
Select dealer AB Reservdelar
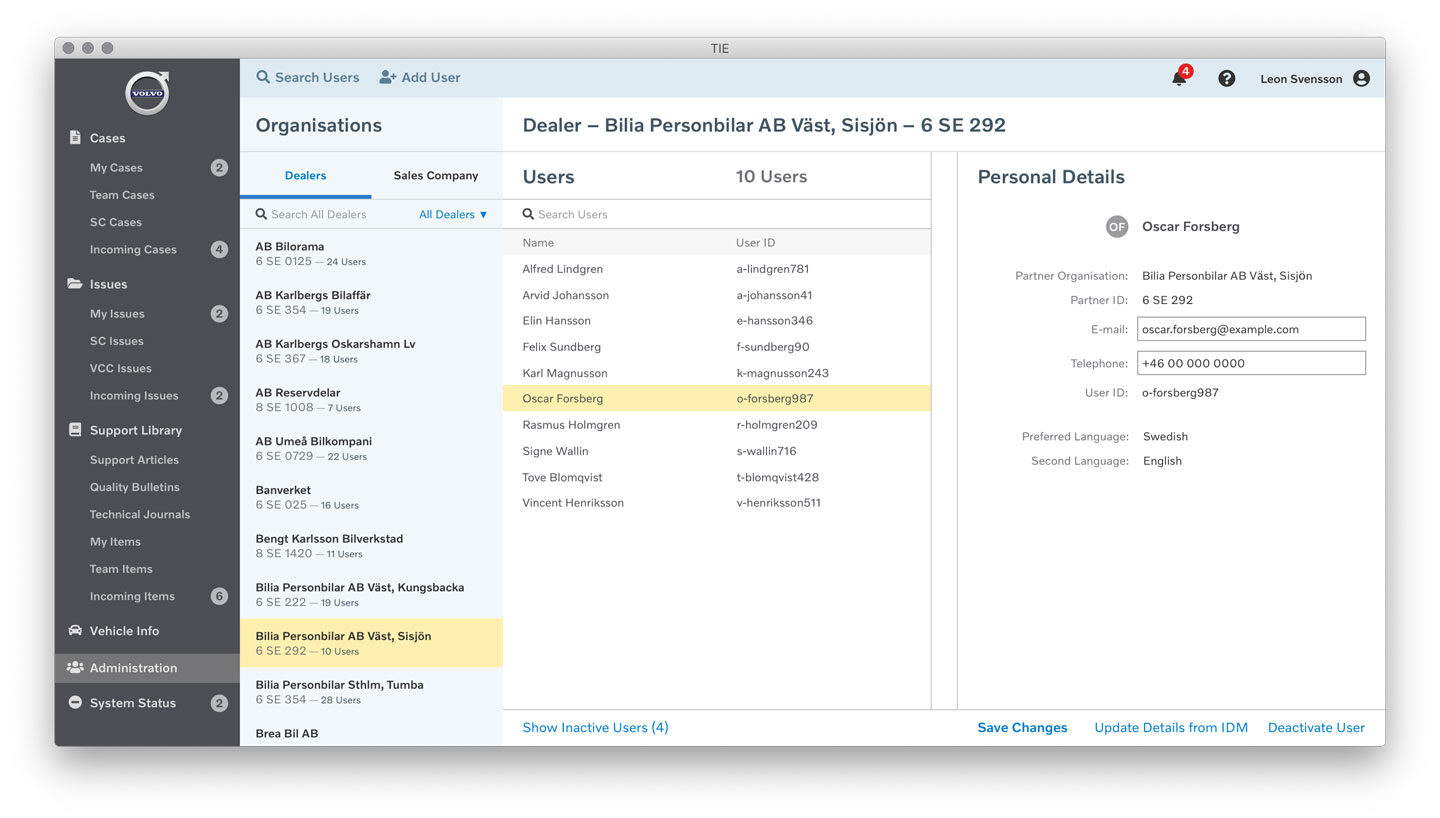(371, 400)
